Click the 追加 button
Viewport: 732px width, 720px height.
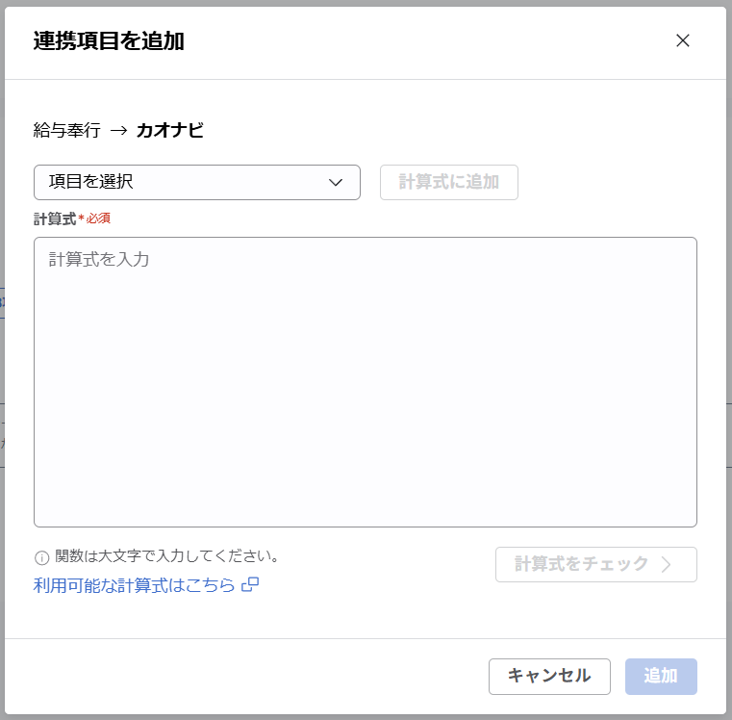coord(661,676)
